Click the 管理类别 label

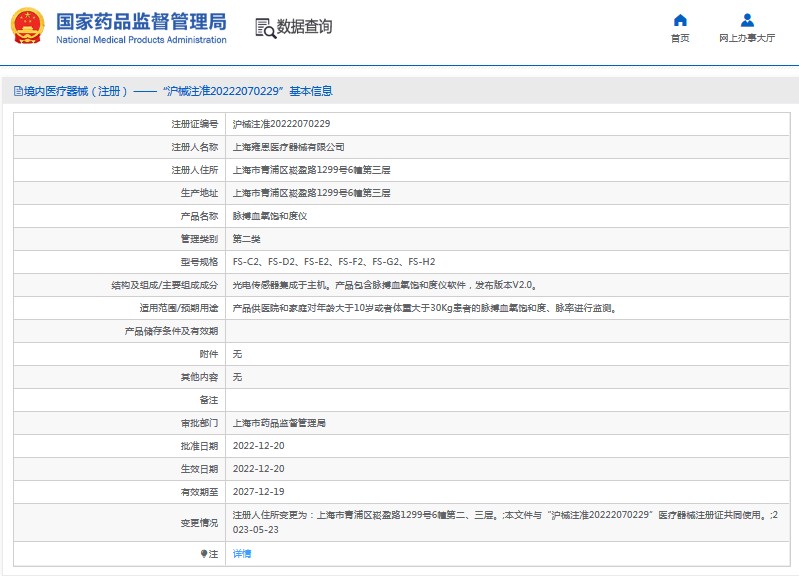tap(199, 239)
